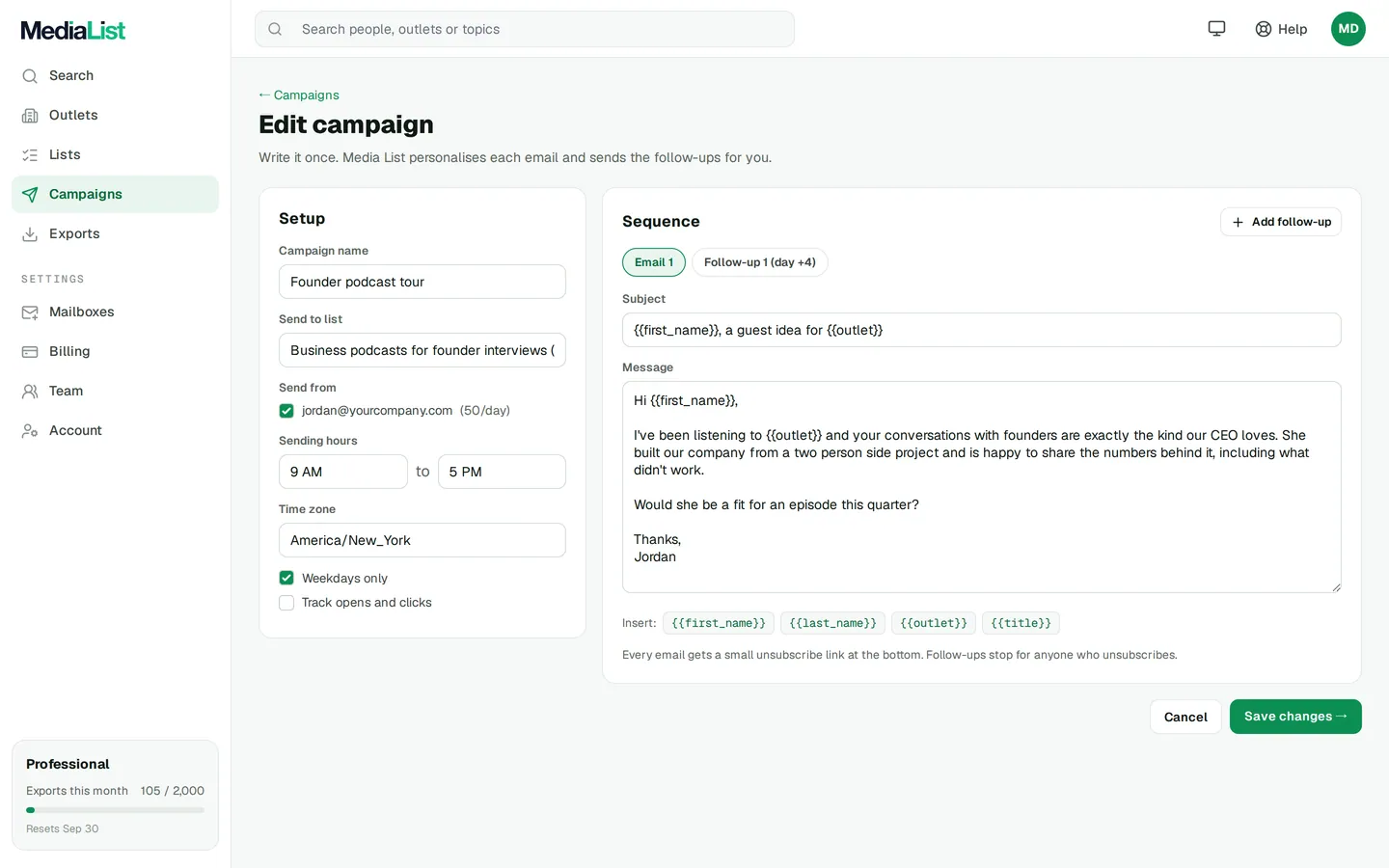Screen dimensions: 1389x868
Task: Click the monitor icon in top bar
Action: [1217, 29]
